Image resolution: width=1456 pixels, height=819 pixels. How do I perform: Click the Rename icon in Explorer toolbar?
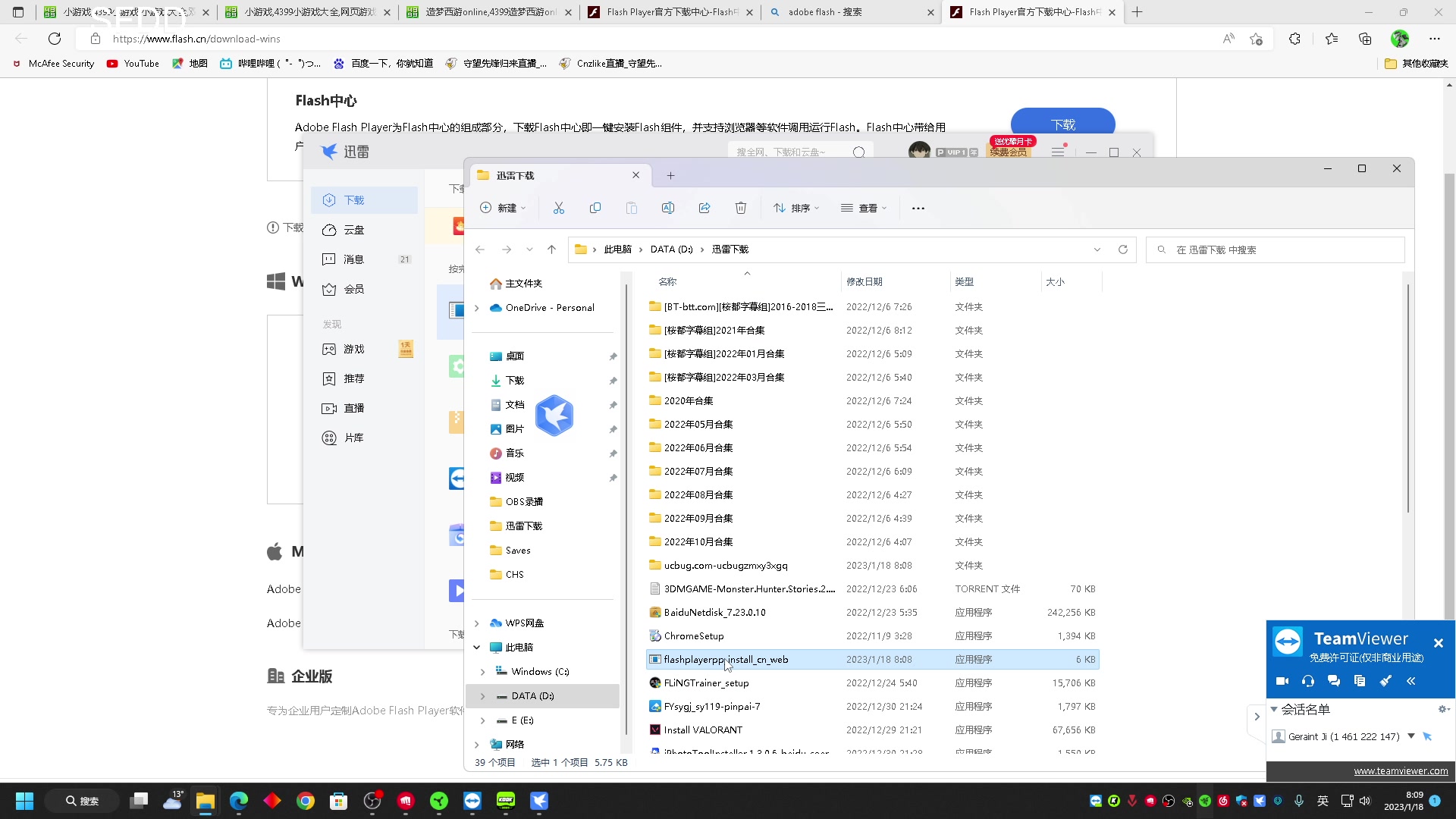point(668,208)
